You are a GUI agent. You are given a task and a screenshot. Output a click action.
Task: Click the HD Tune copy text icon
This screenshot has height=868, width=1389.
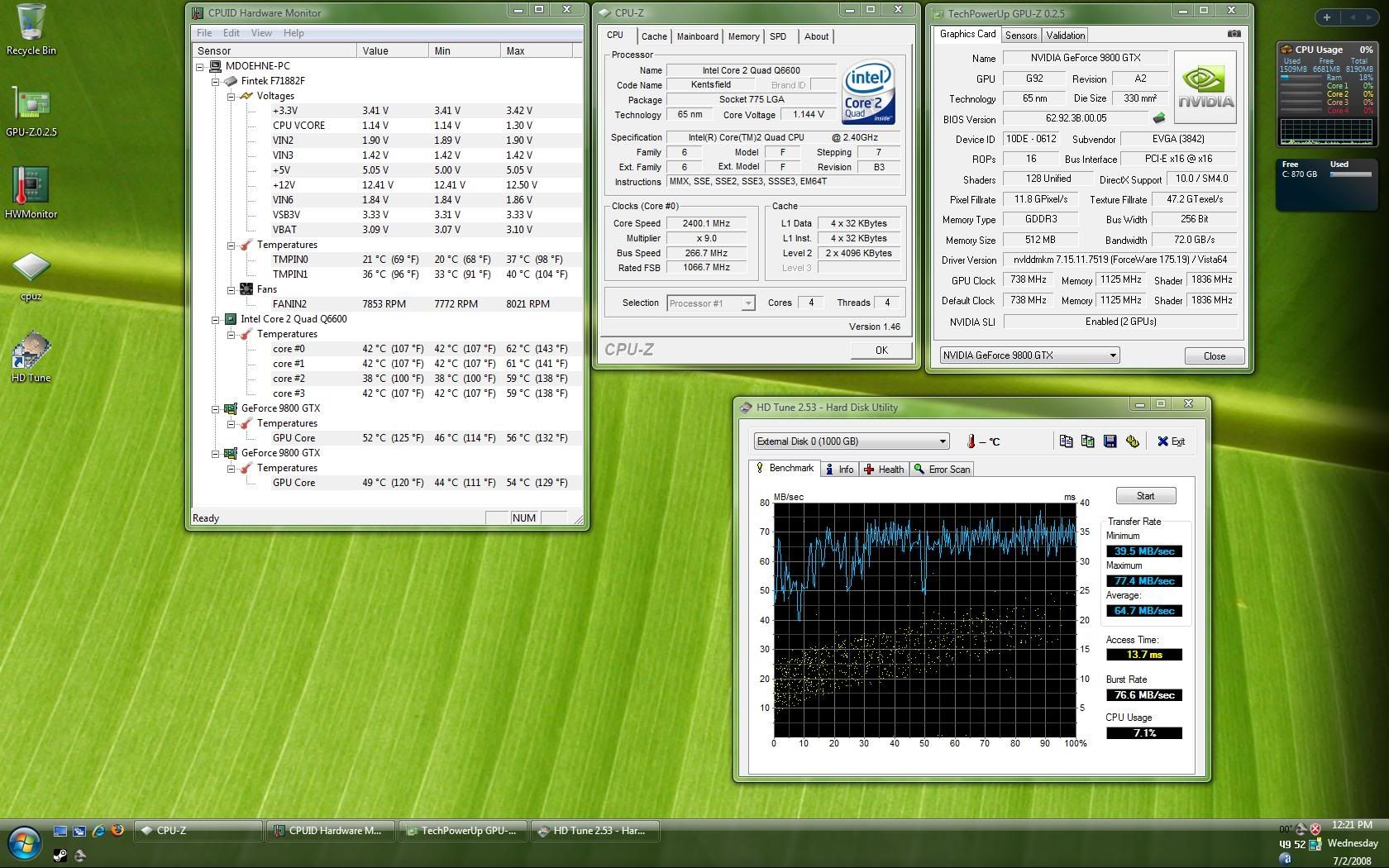point(1066,441)
